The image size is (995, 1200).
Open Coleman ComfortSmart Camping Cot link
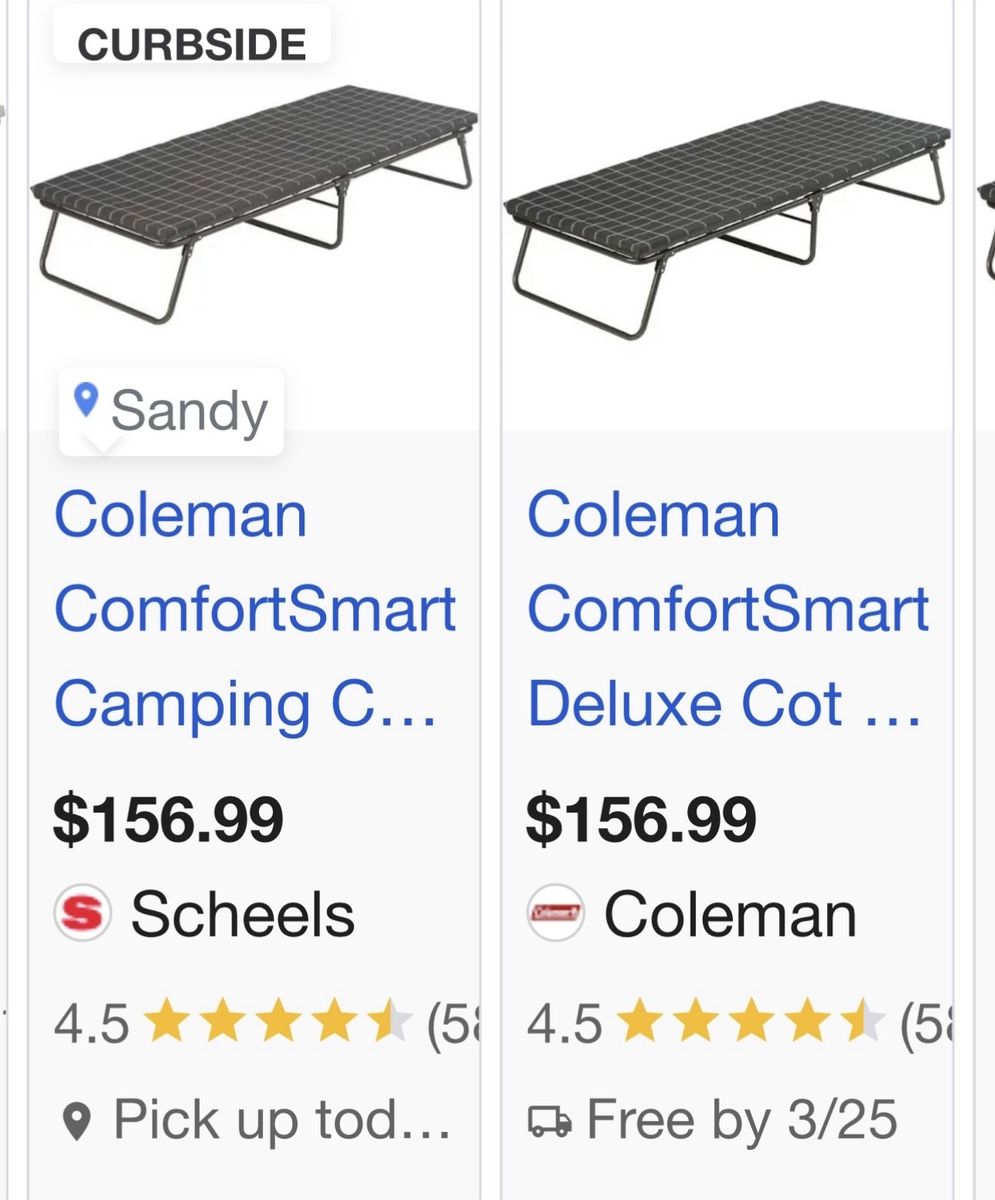pos(255,609)
